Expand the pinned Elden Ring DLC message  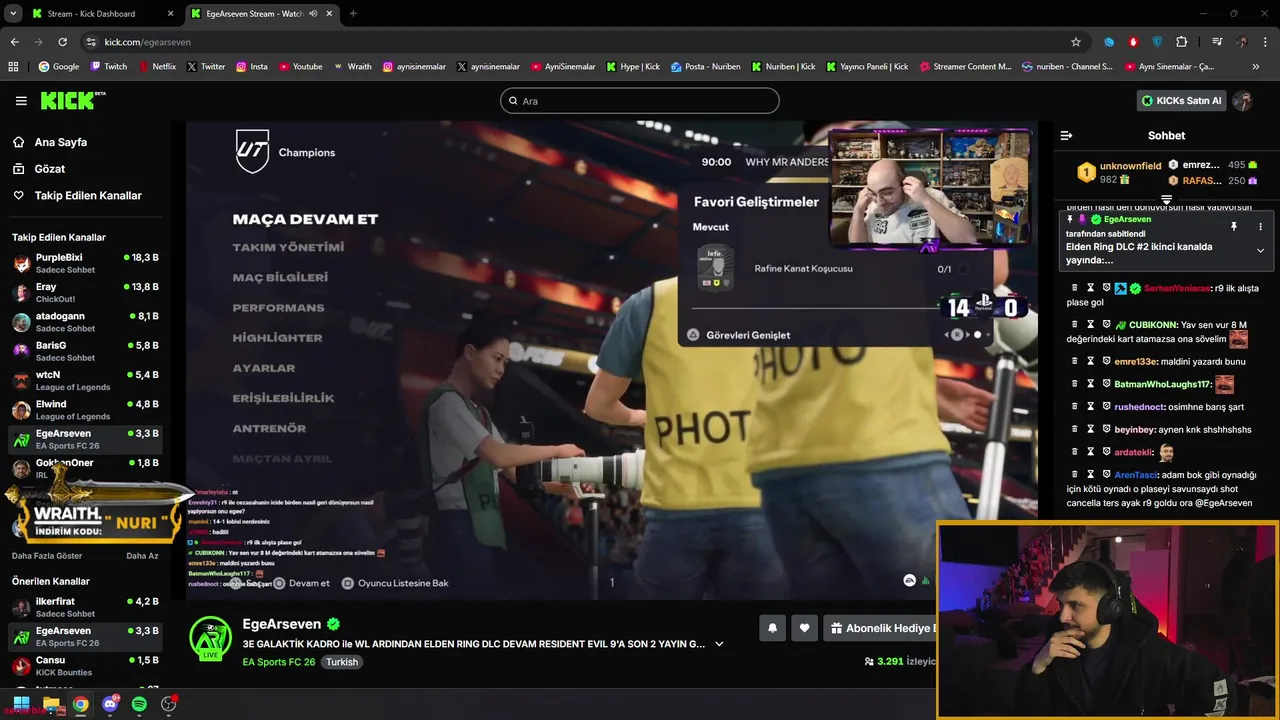pos(1260,251)
